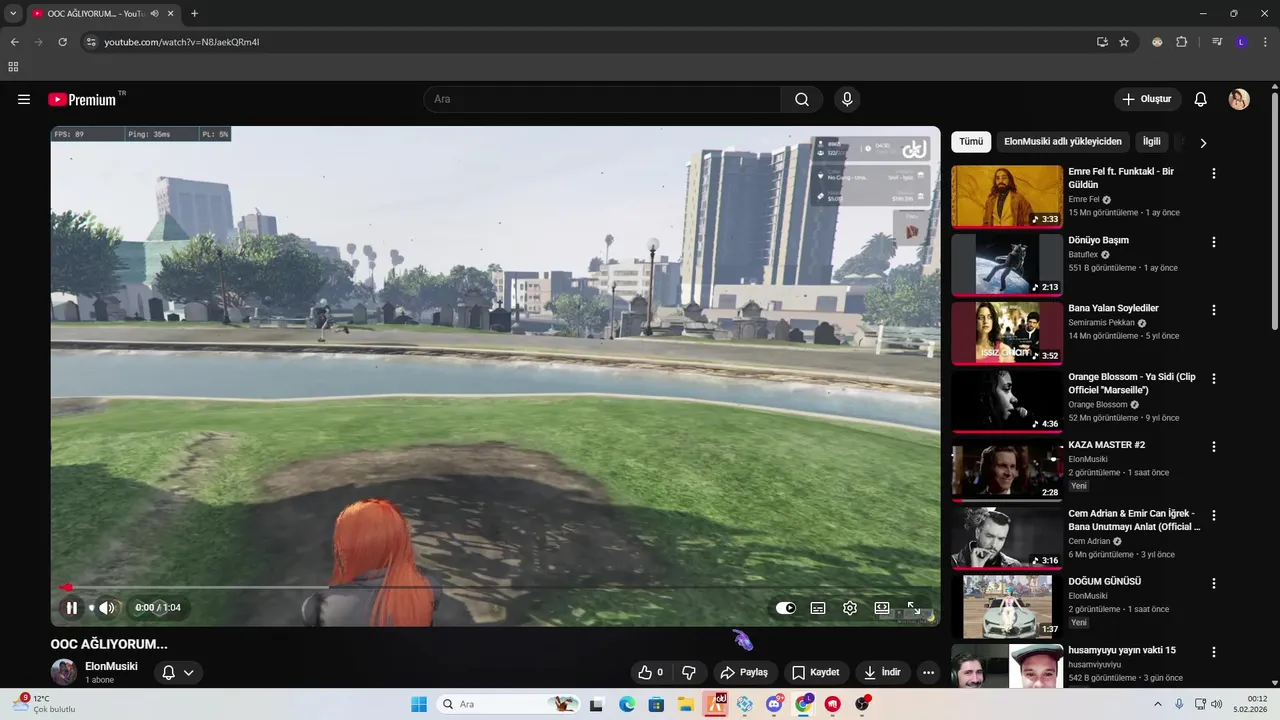Reload the page in browser toolbar
1280x720 pixels.
click(x=62, y=42)
